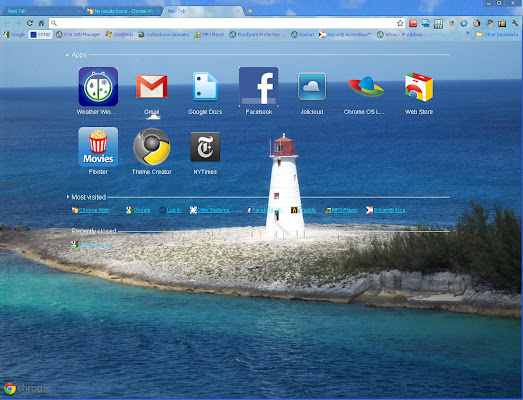Viewport: 523px width, 400px height.
Task: Open the Google bookmark
Action: click(14, 34)
